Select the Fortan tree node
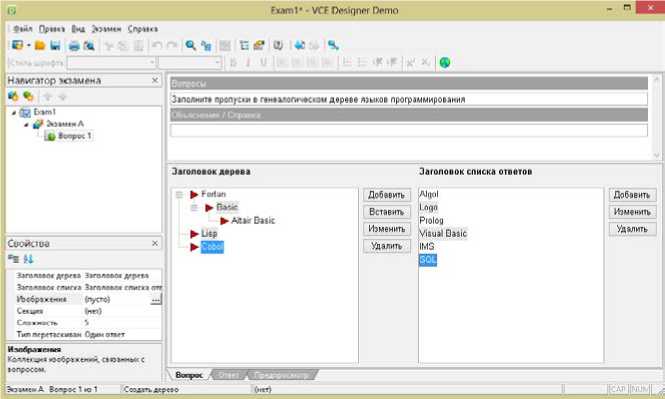Screen dimensions: 665x399 click(213, 194)
